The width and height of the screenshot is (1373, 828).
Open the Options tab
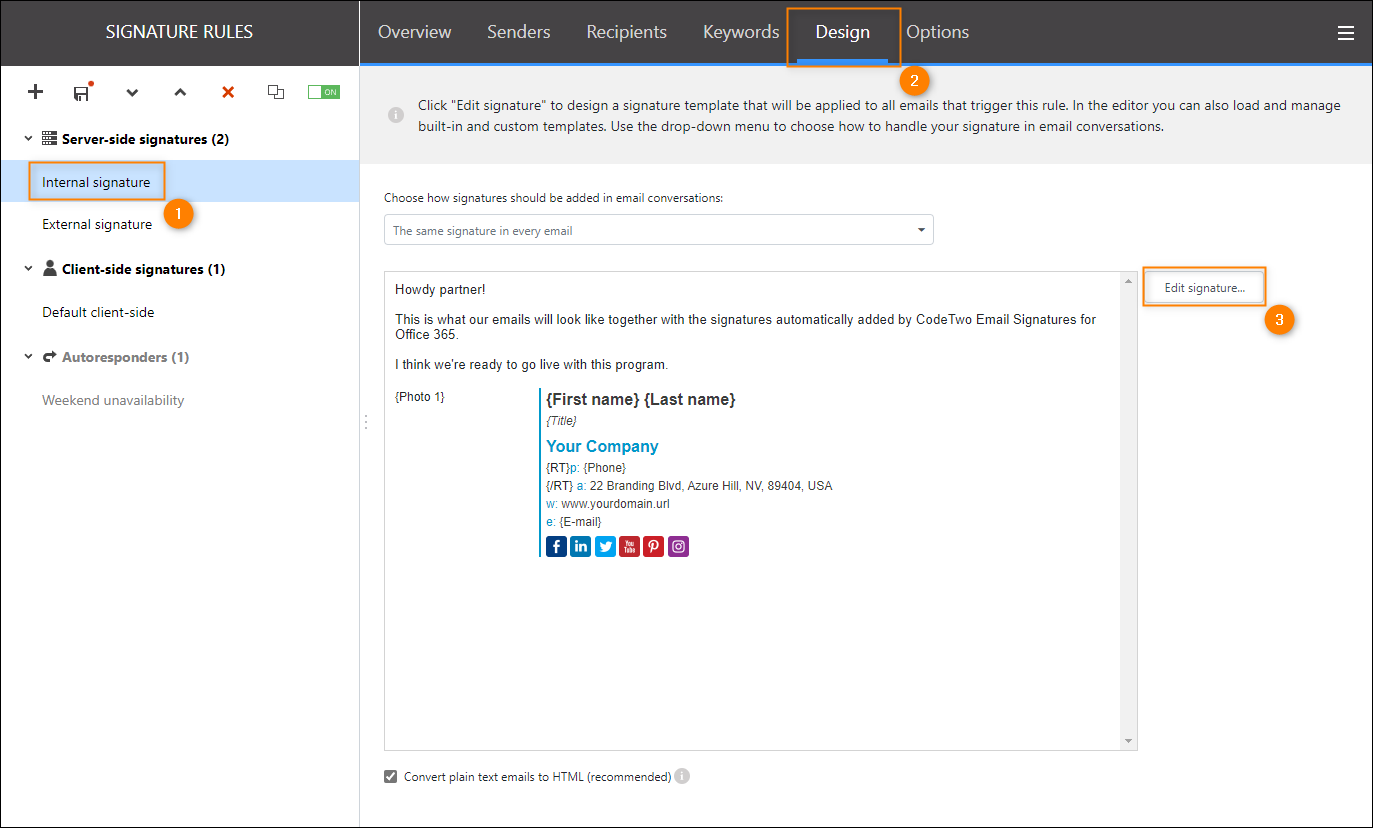[x=937, y=32]
